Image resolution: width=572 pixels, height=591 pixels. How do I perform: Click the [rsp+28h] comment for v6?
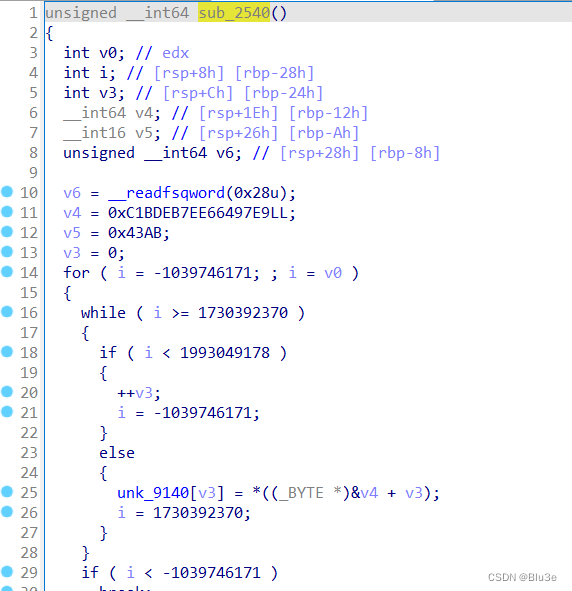(319, 153)
